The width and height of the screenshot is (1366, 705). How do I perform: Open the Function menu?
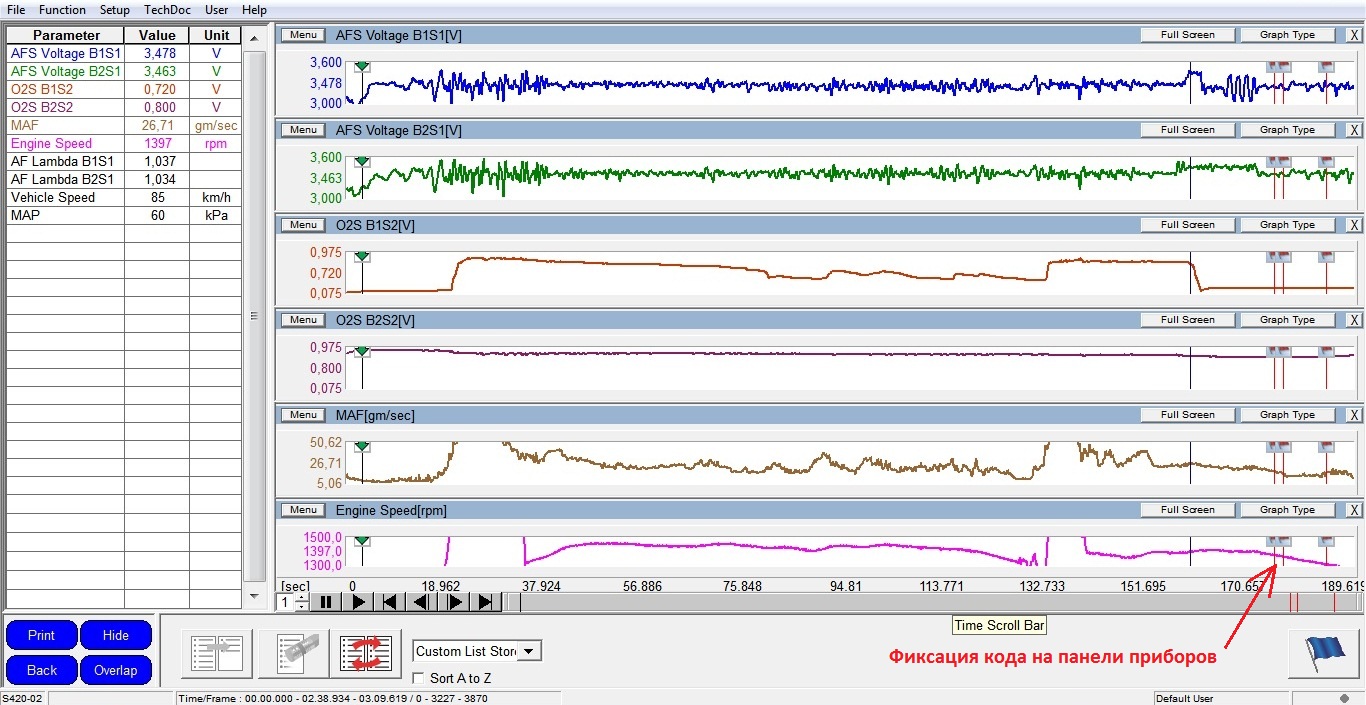tap(62, 10)
